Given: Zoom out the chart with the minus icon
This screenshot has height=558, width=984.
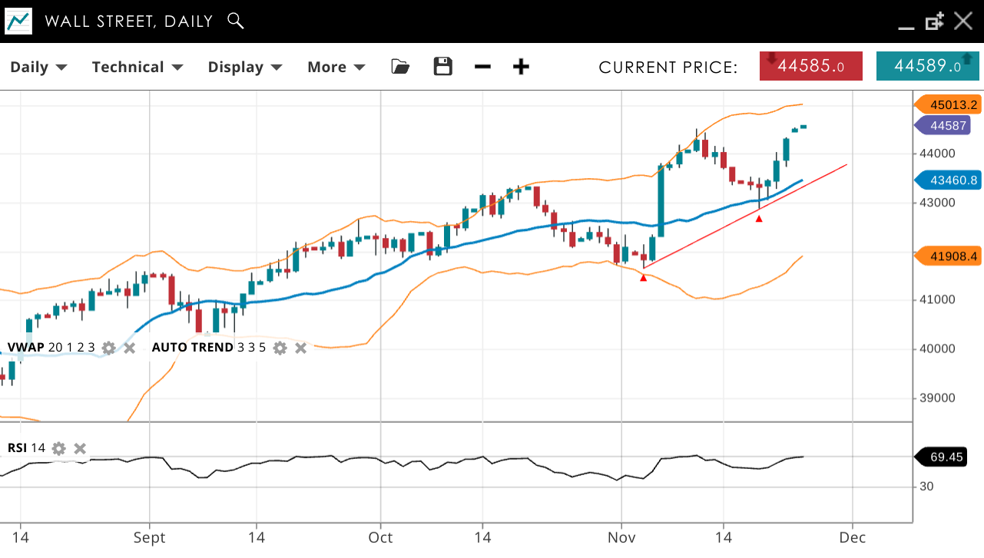Looking at the screenshot, I should point(483,67).
